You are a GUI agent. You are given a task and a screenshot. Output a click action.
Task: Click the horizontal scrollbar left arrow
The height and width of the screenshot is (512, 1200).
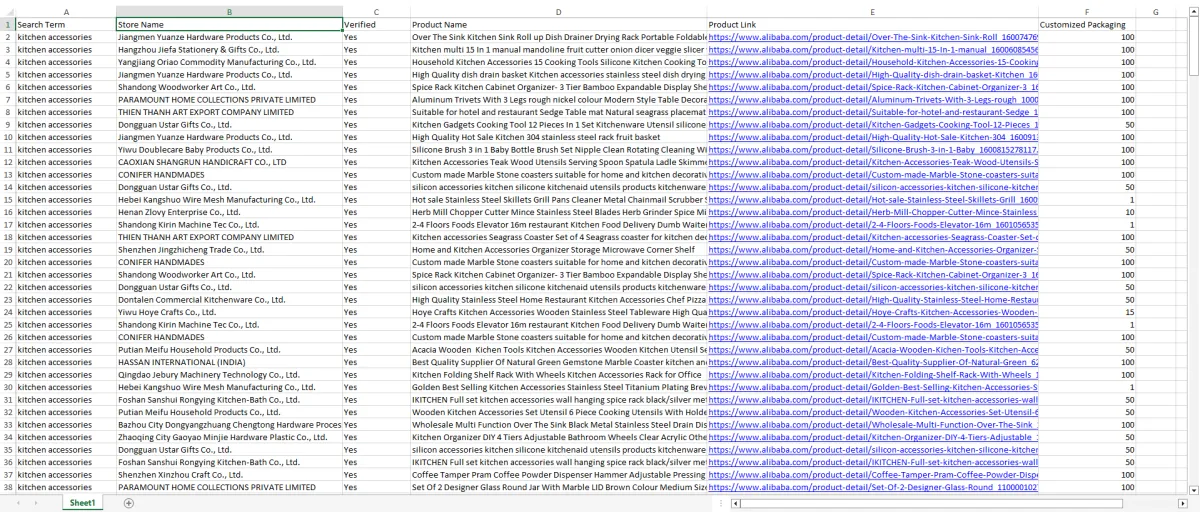click(737, 503)
